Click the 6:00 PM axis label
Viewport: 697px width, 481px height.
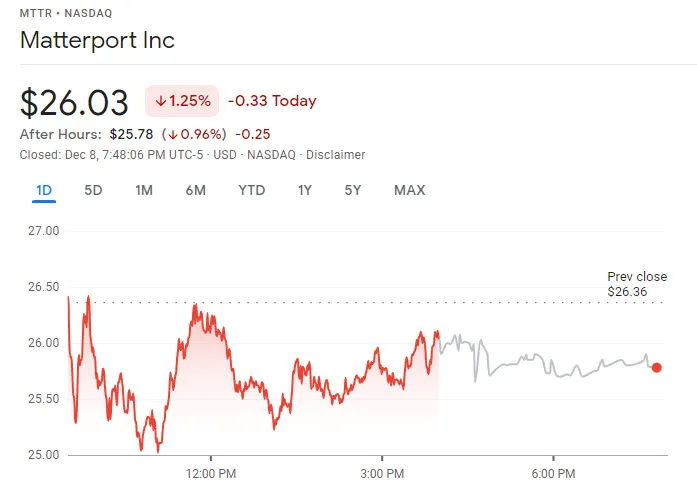551,472
